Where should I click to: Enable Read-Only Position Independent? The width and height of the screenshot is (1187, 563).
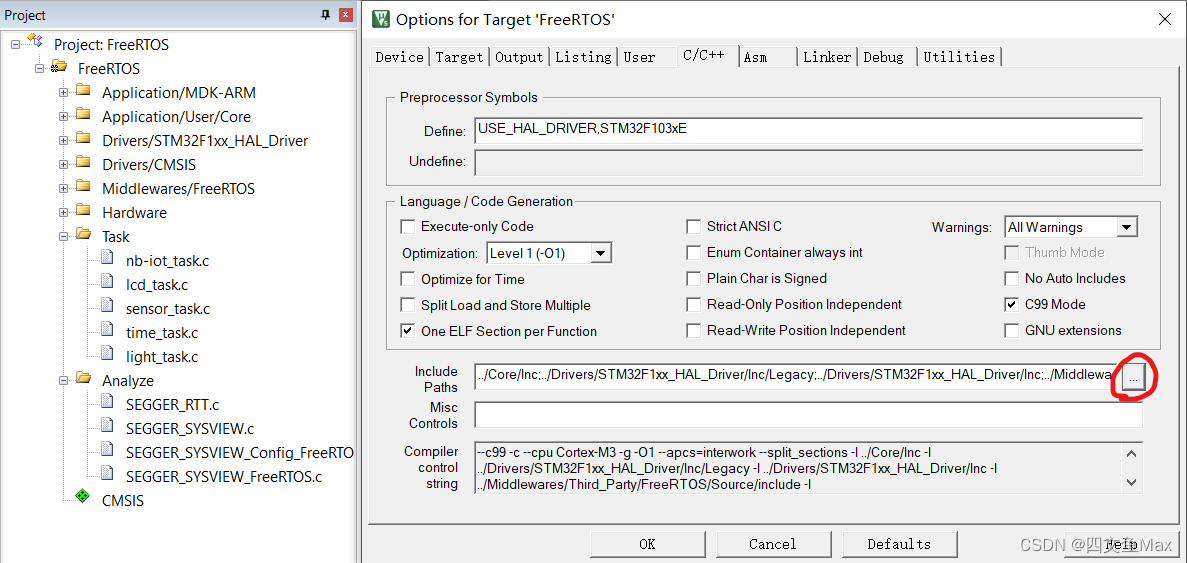pos(693,304)
